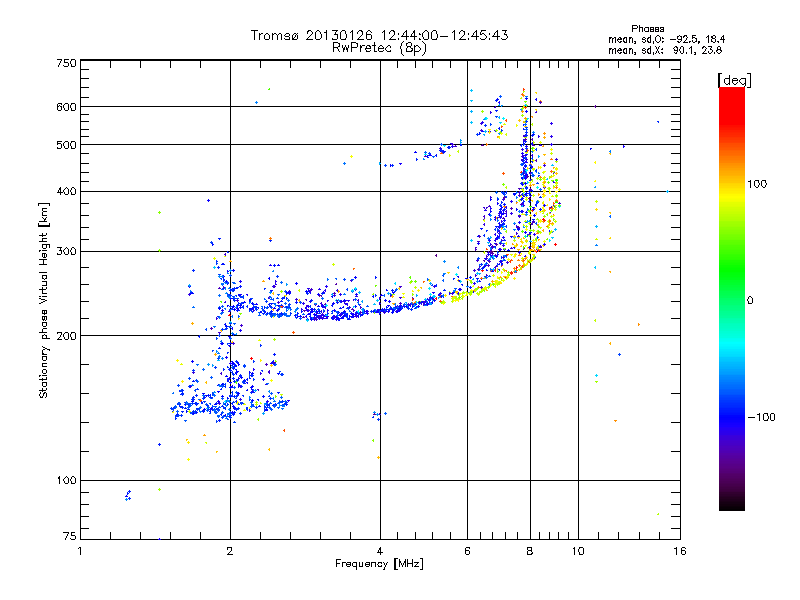Click the y-axis tick label '500'

[x=66, y=145]
